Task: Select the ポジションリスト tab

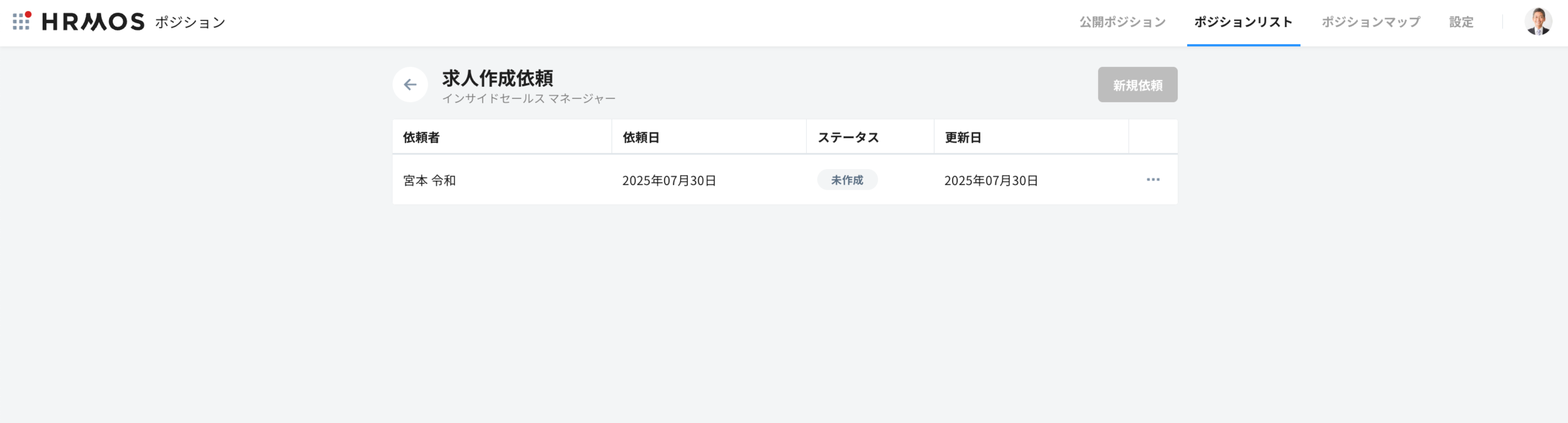Action: pyautogui.click(x=1242, y=22)
